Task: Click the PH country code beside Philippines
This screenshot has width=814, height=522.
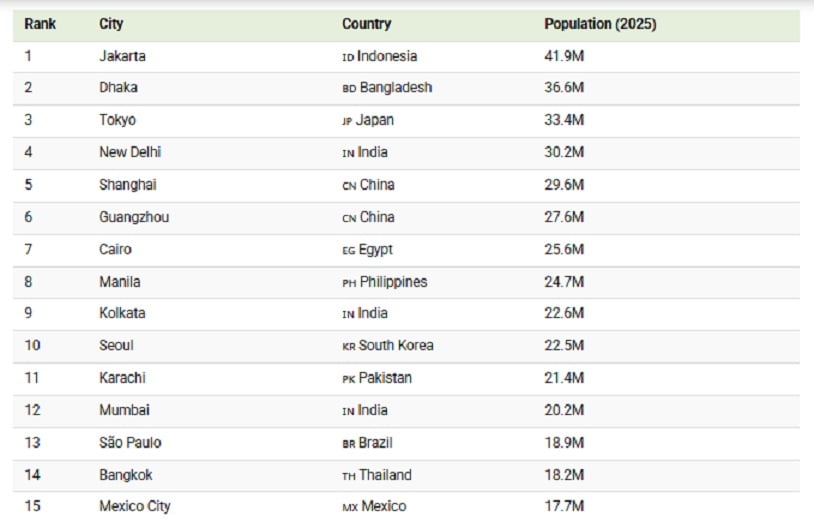Action: (349, 283)
